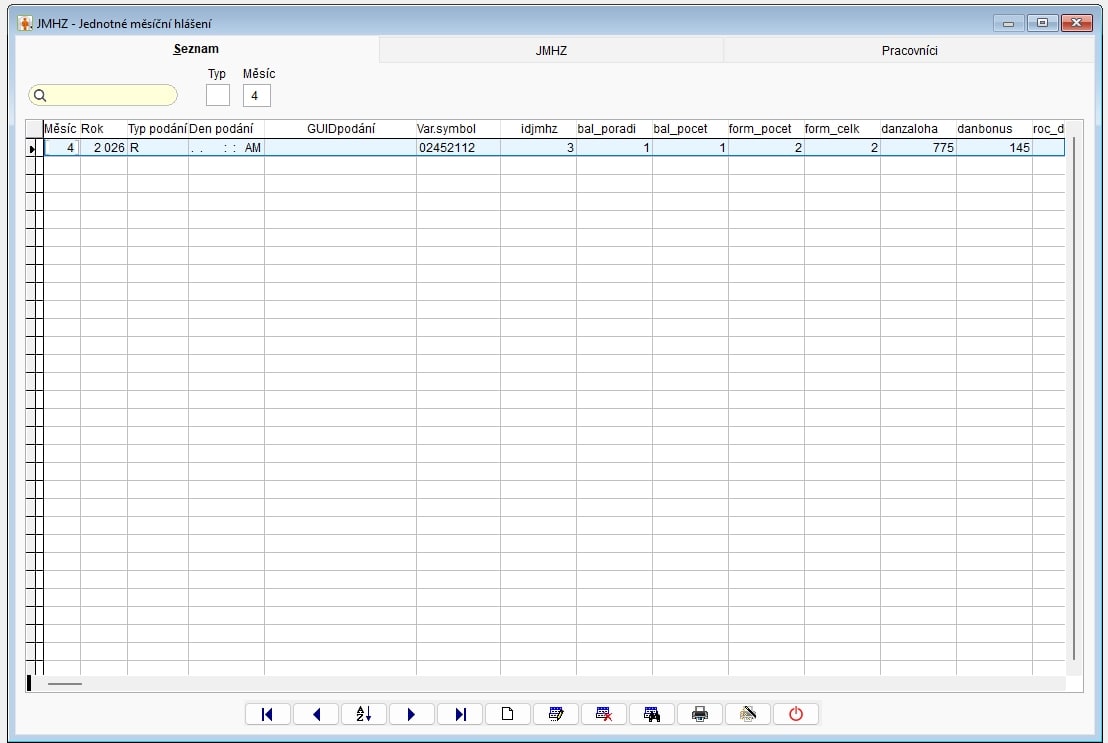Image resolution: width=1108 pixels, height=743 pixels.
Task: Delete the record with red X icon
Action: (604, 714)
